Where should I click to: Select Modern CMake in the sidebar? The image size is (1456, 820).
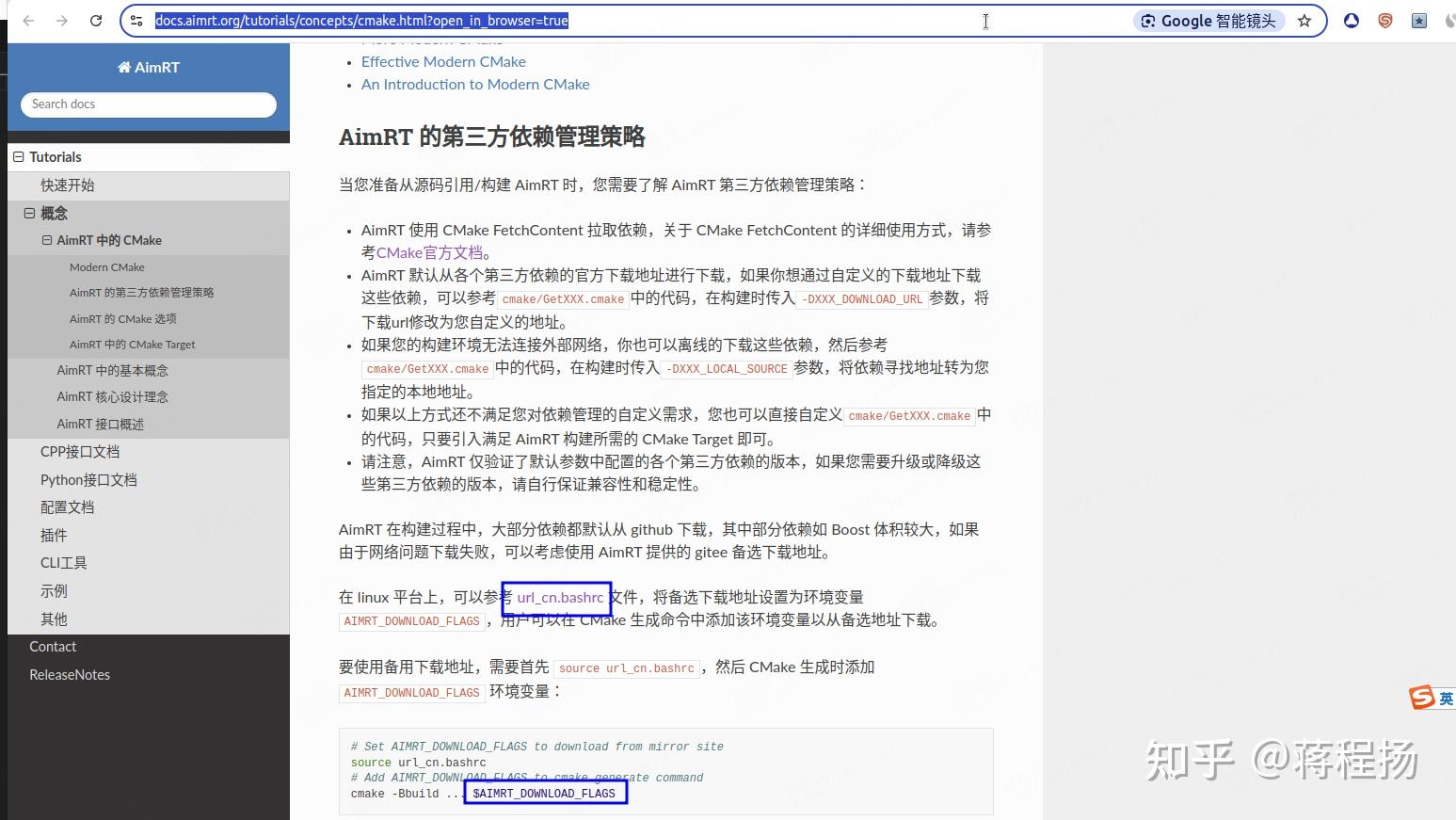[106, 266]
